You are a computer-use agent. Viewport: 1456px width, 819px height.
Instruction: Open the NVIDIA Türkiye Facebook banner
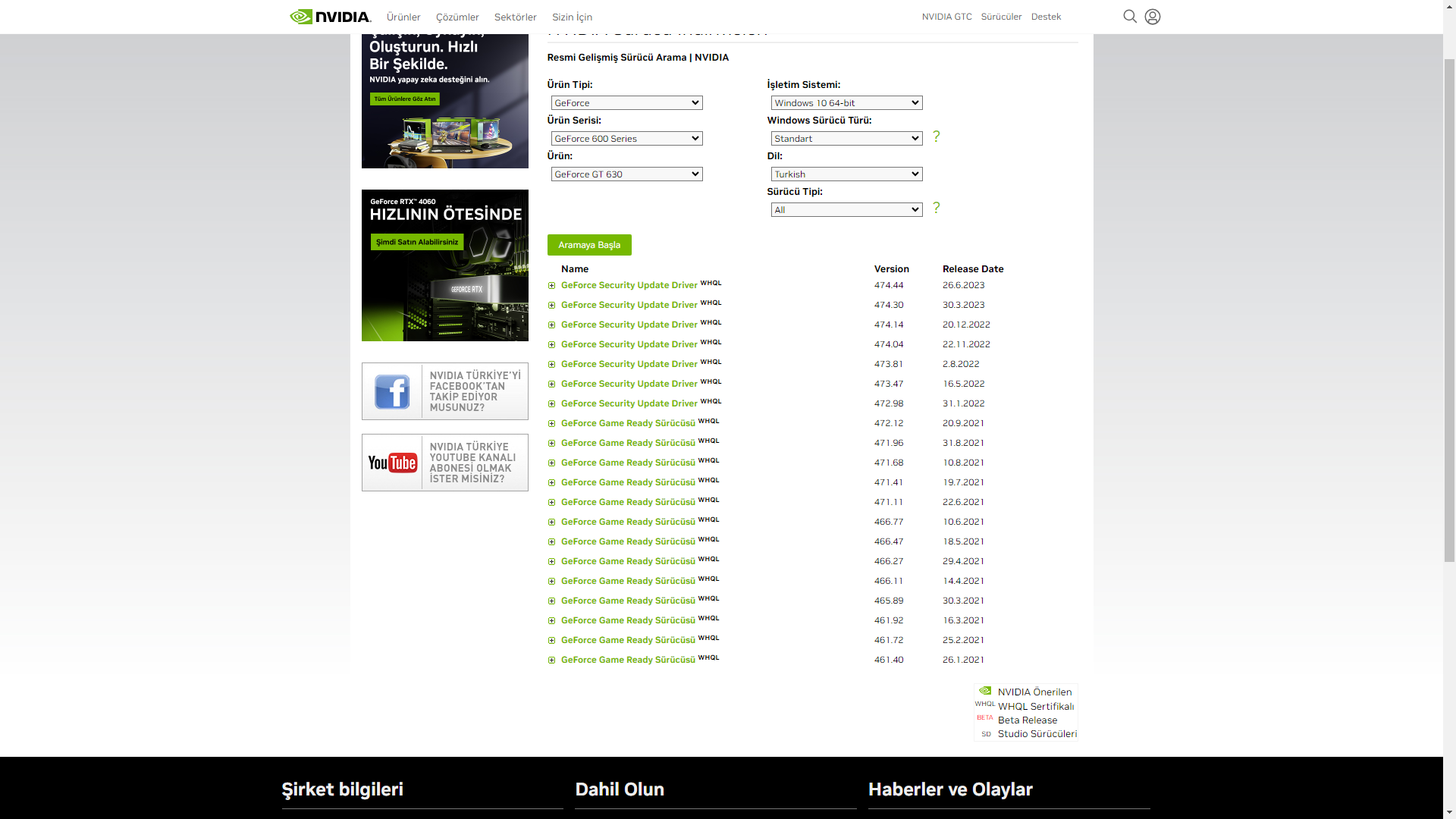(444, 391)
